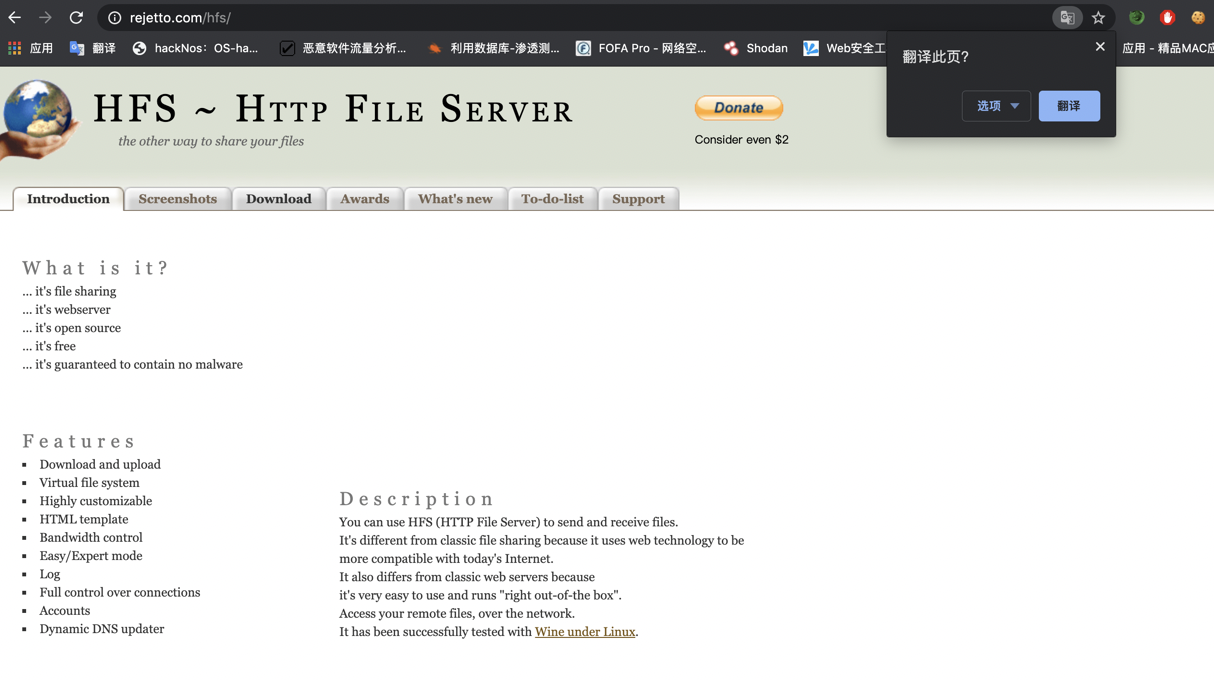The width and height of the screenshot is (1214, 680).
Task: Open the 翻译 bookmark
Action: 92,48
